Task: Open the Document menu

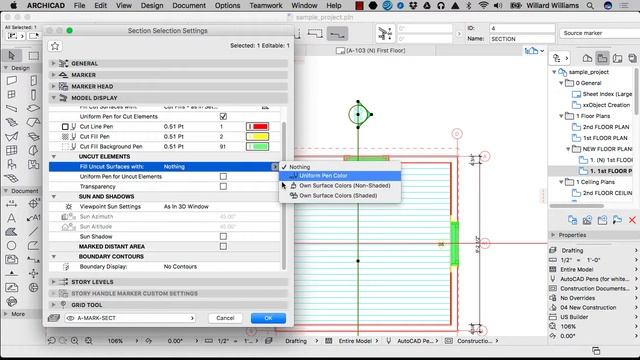Action: pyautogui.click(x=189, y=6)
